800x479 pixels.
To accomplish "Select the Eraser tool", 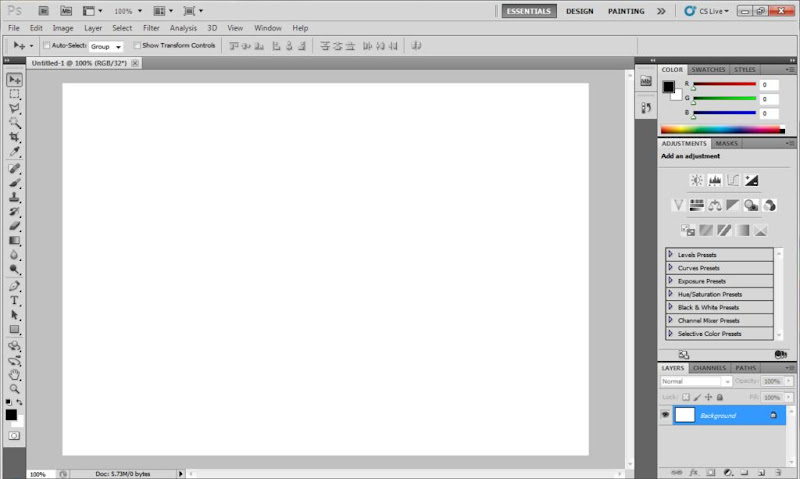I will [14, 226].
